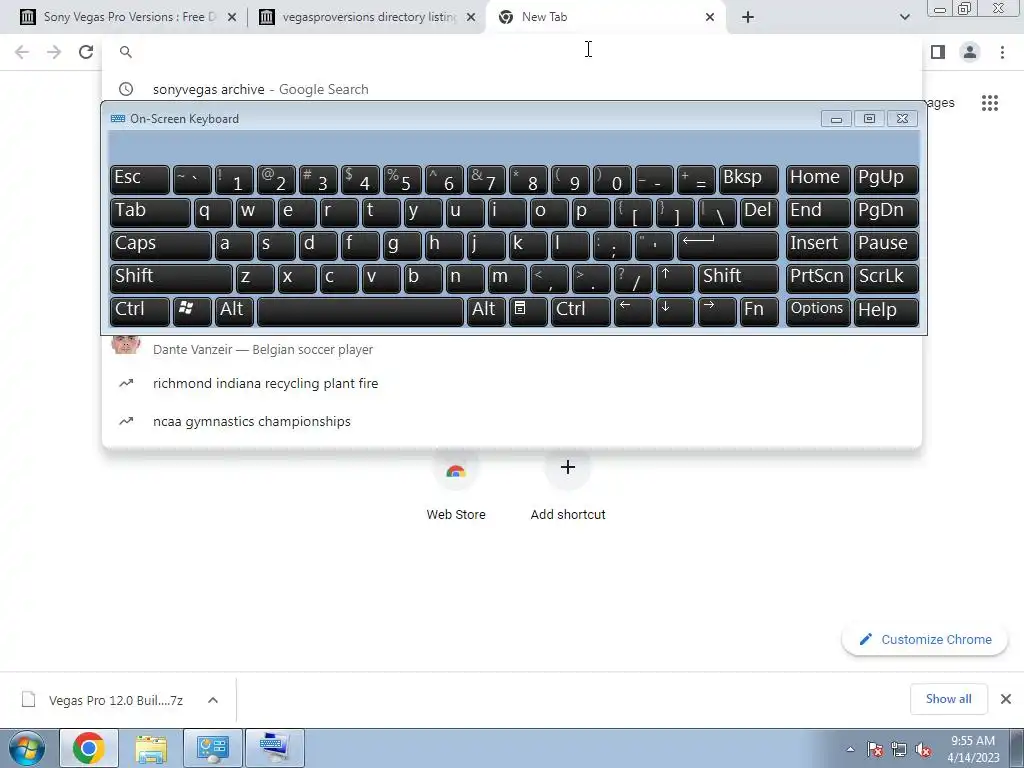
Task: Select sonyvegas archive search suggestion
Action: click(511, 89)
